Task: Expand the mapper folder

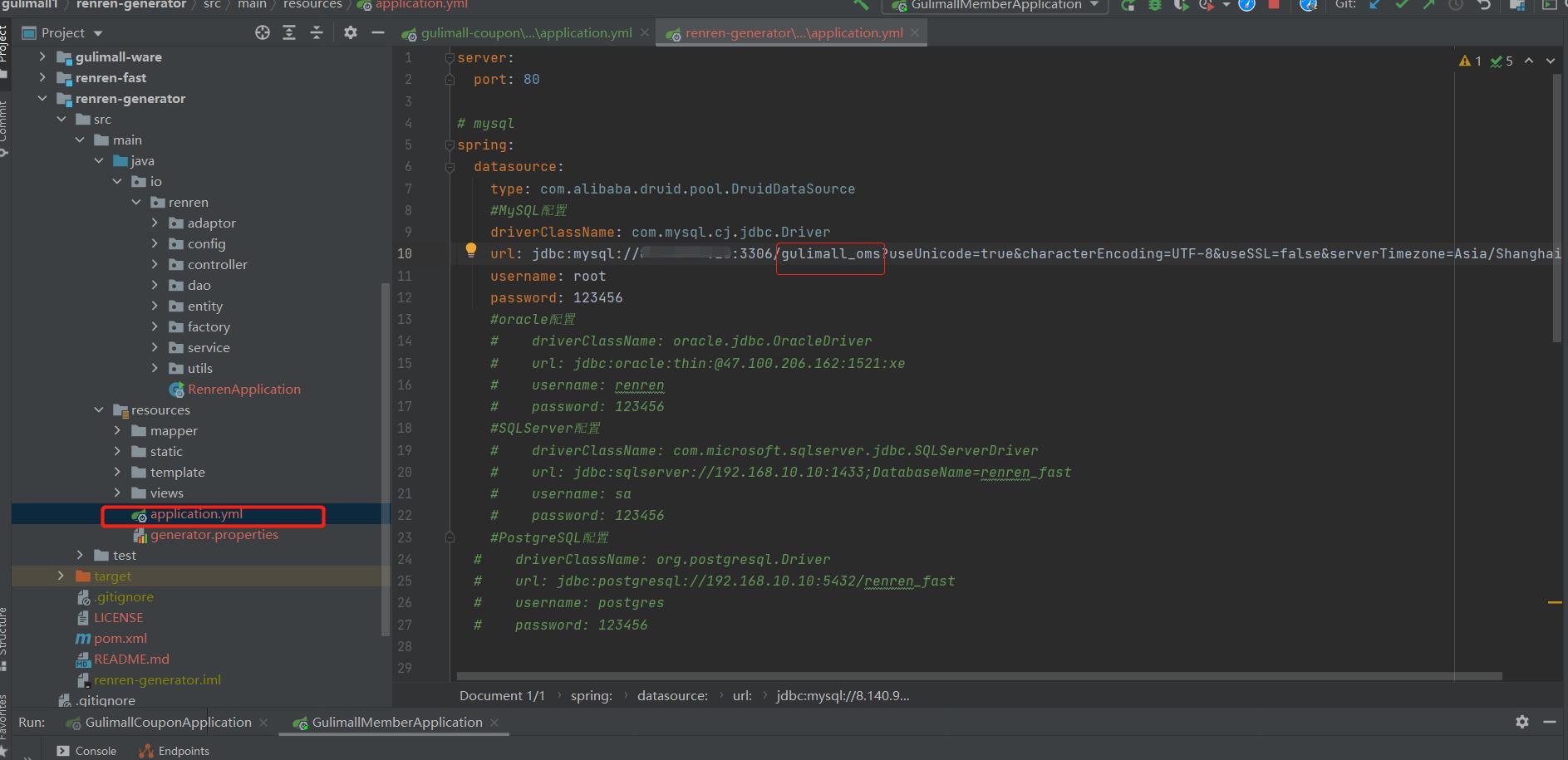Action: tap(117, 430)
